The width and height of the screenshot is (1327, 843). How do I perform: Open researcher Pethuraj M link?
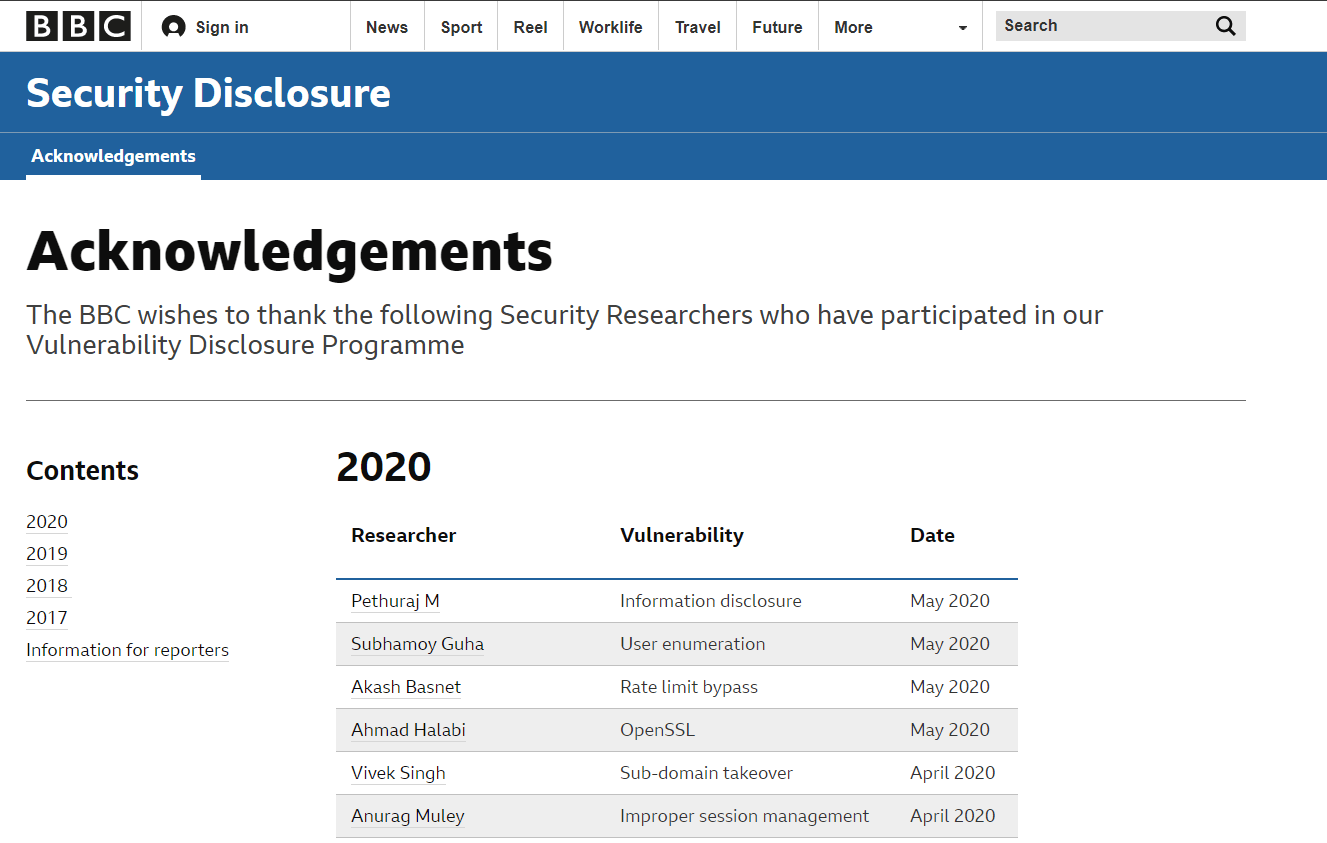pos(395,601)
